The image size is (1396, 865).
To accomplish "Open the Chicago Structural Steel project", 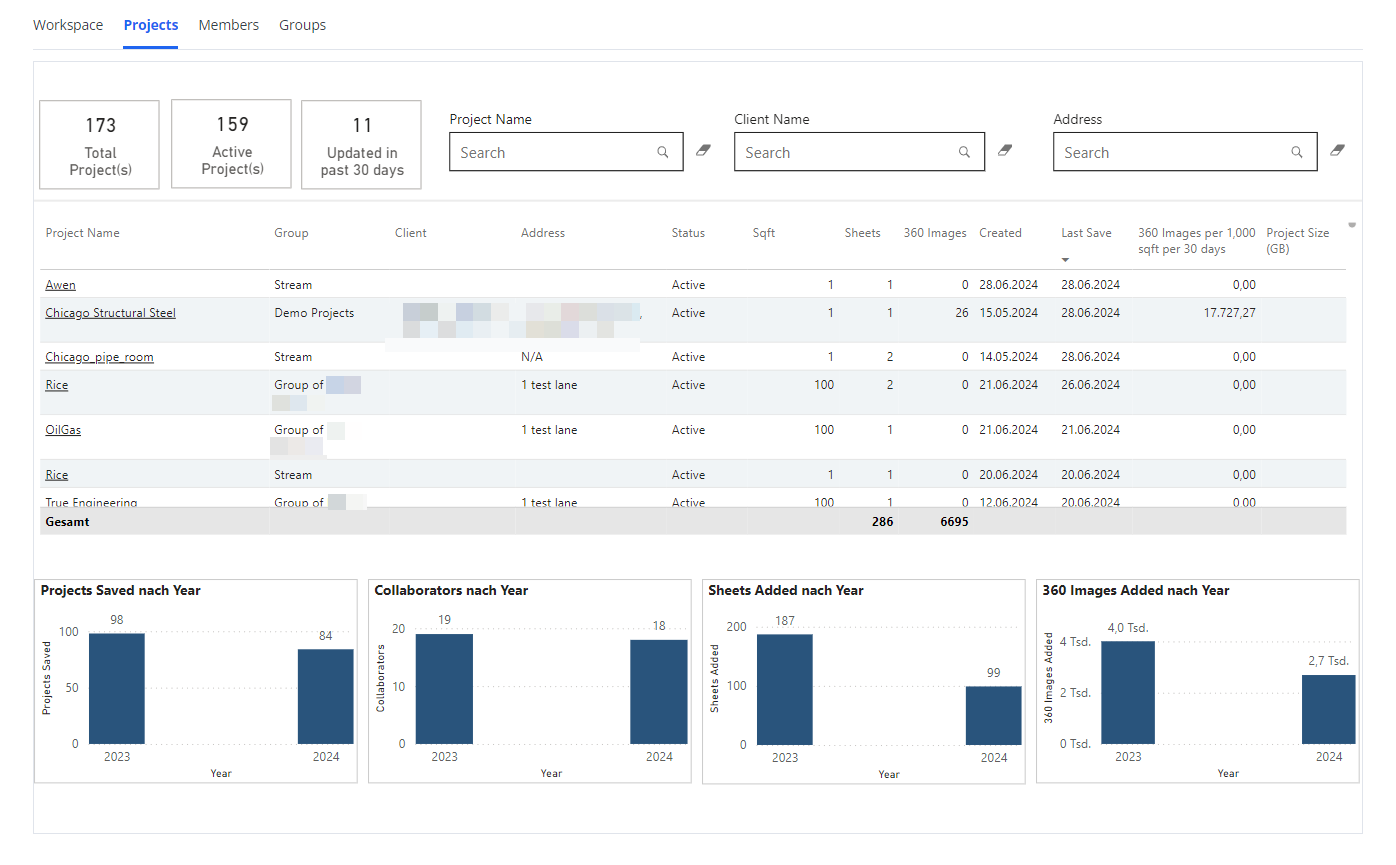I will pos(110,313).
